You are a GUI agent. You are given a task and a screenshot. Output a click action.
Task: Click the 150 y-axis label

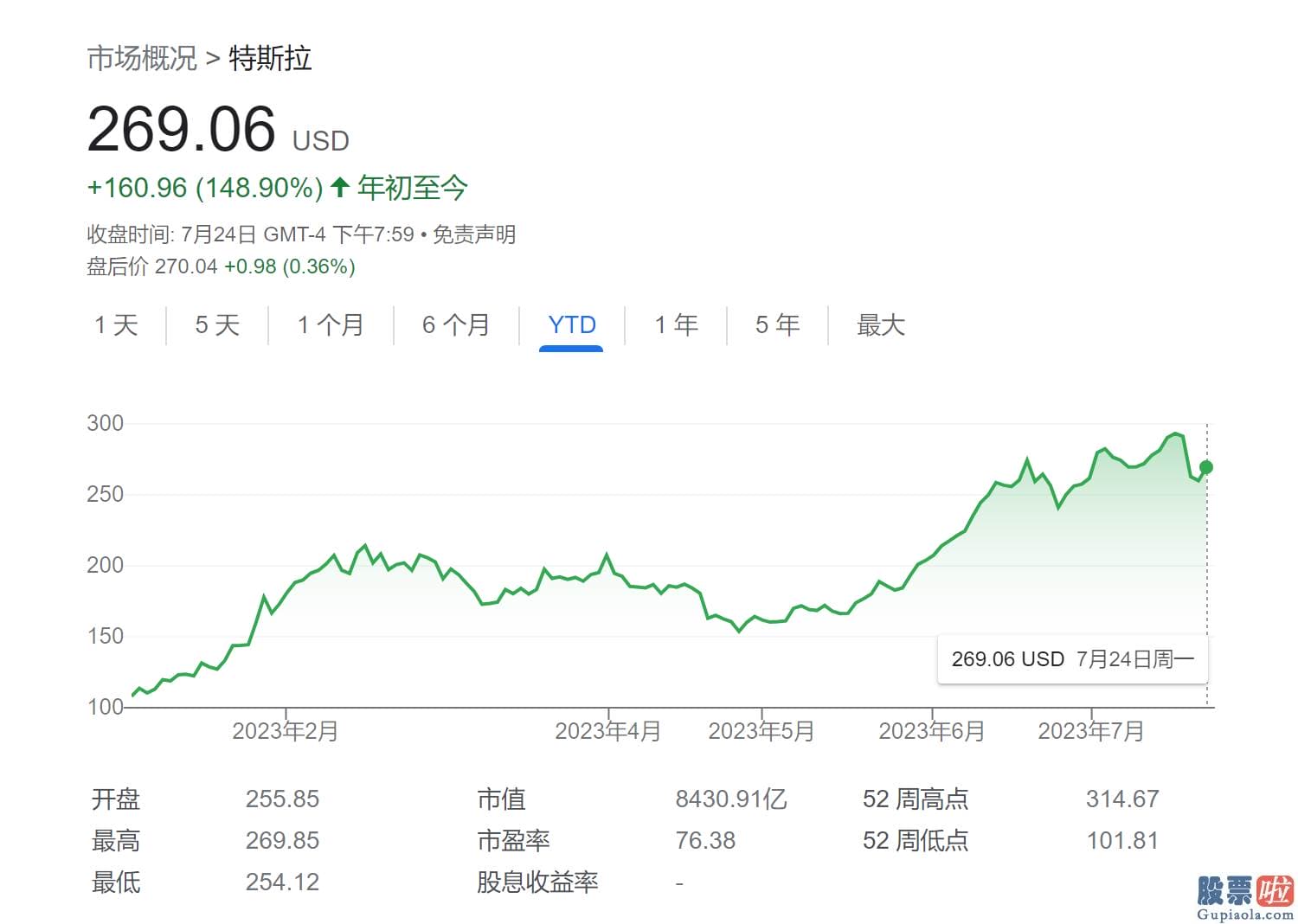pyautogui.click(x=106, y=636)
